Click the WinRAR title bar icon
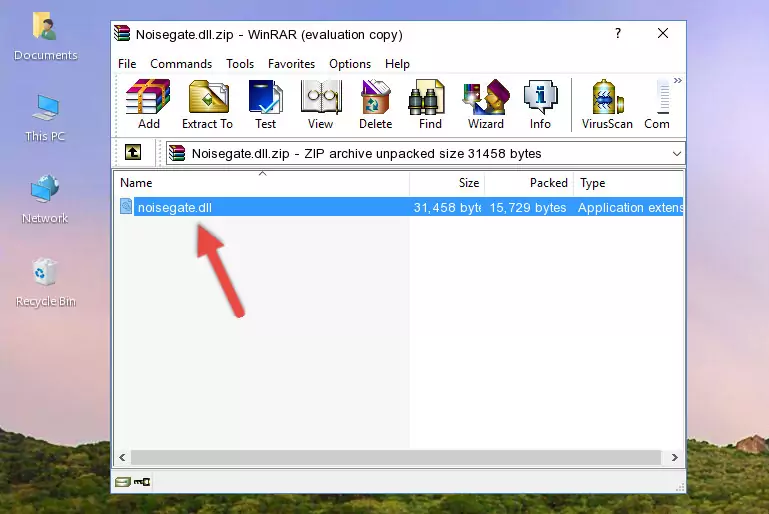The height and width of the screenshot is (514, 769). point(122,33)
